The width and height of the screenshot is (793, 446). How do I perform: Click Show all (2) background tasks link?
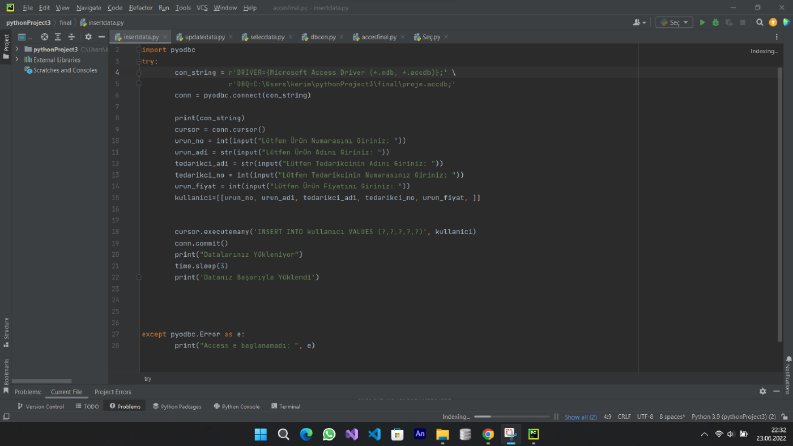pos(581,417)
